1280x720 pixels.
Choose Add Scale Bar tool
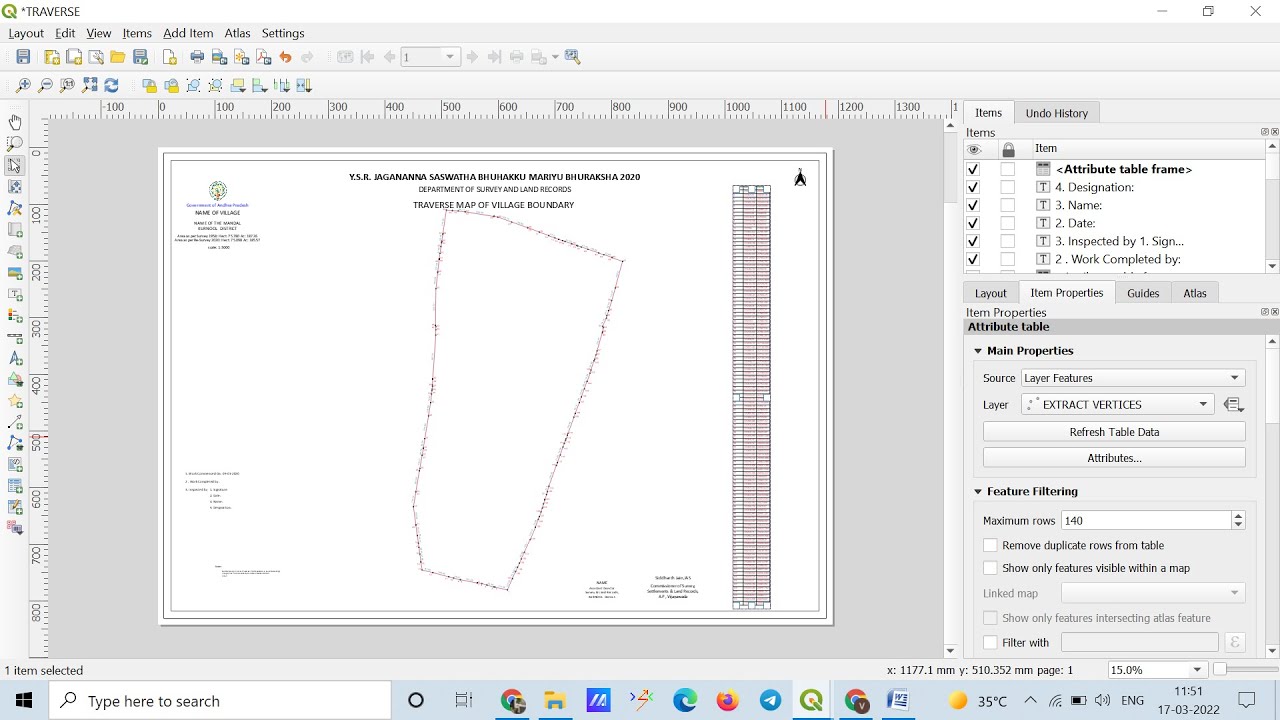[15, 338]
